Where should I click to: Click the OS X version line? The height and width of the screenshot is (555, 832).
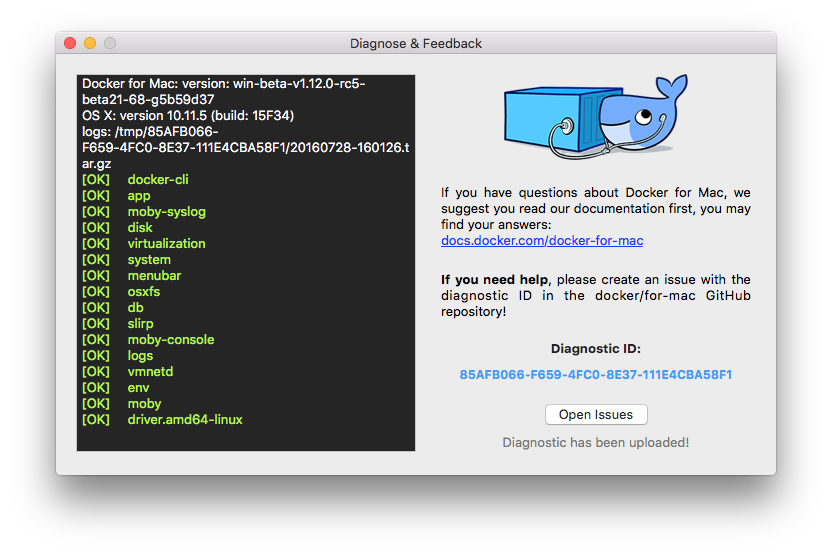coord(188,116)
